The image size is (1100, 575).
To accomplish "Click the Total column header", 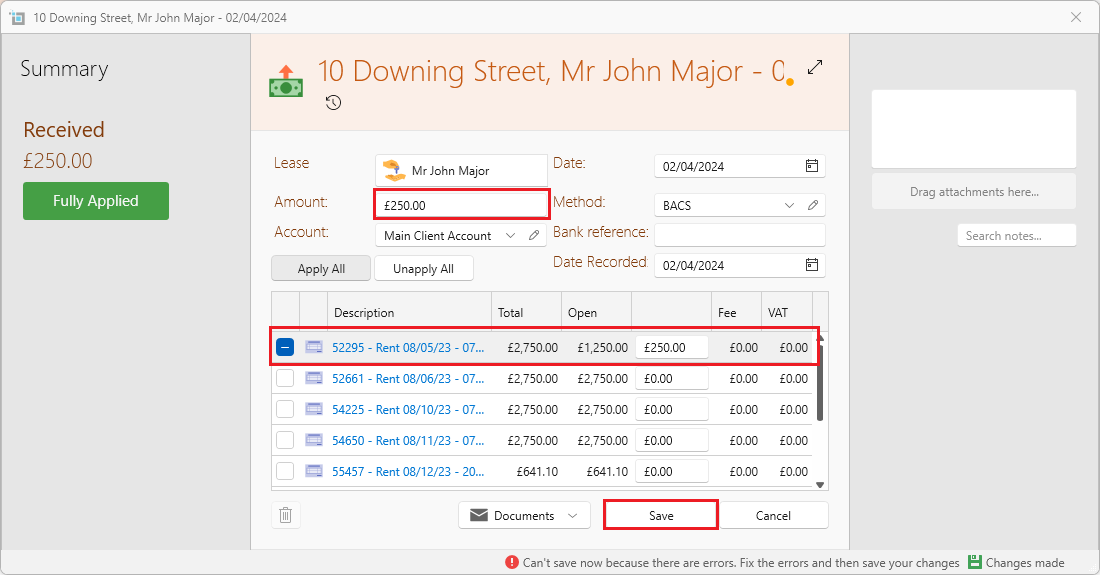I will pos(526,312).
